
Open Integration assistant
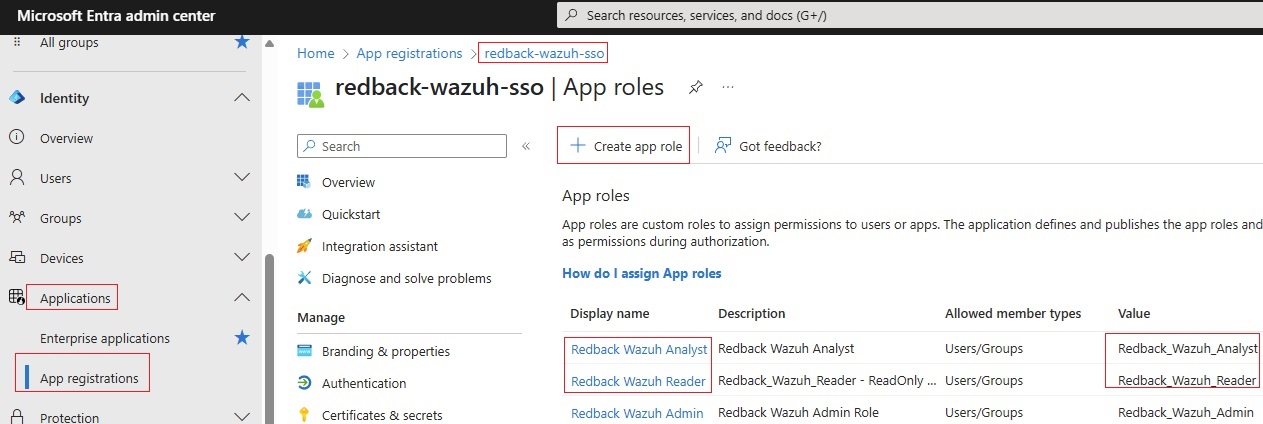(380, 246)
